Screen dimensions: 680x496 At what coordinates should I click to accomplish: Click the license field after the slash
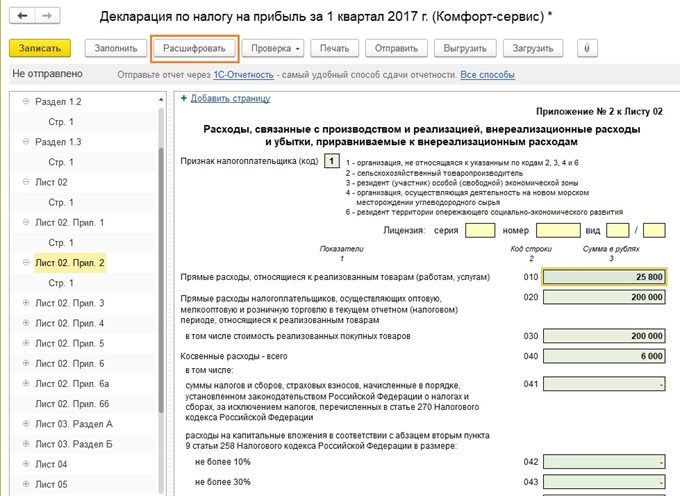click(654, 230)
